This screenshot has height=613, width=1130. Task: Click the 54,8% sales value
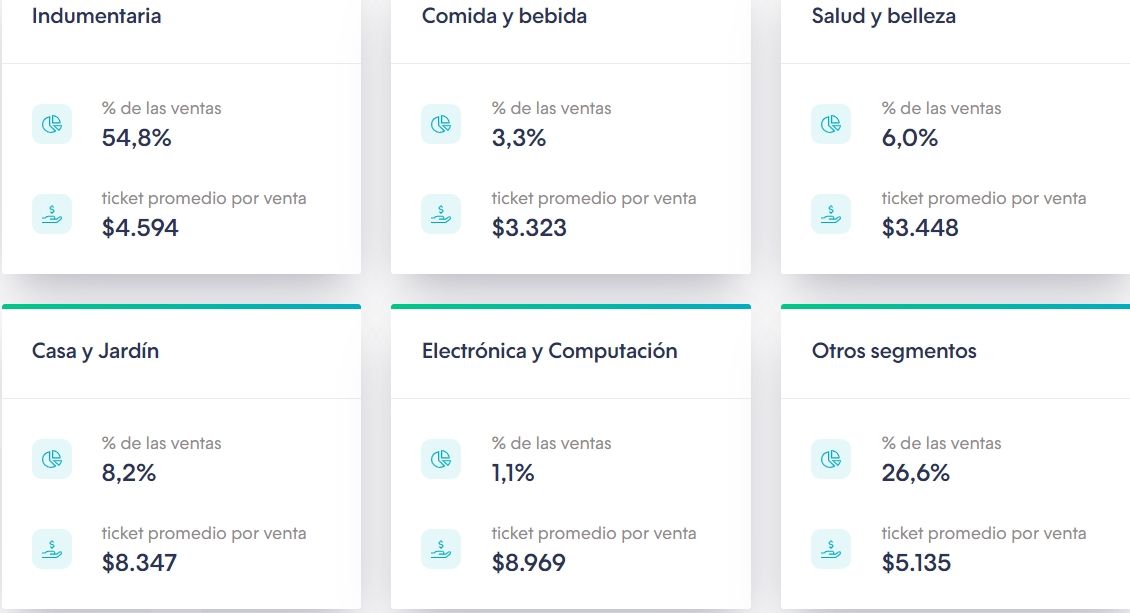tap(137, 138)
